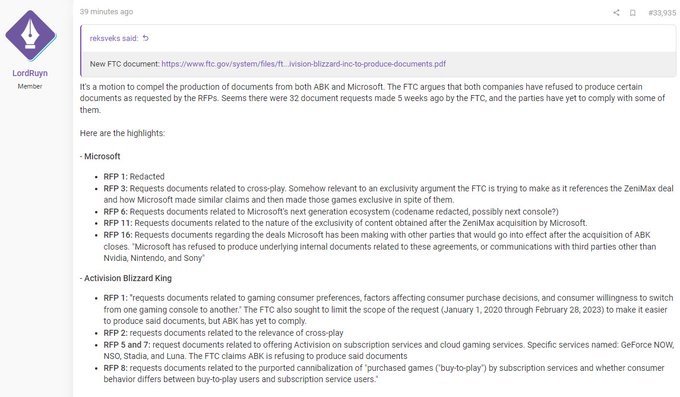Click the 'RFP 6:' next generation ecosystem item
Image resolution: width=680 pixels, height=397 pixels.
click(331, 211)
